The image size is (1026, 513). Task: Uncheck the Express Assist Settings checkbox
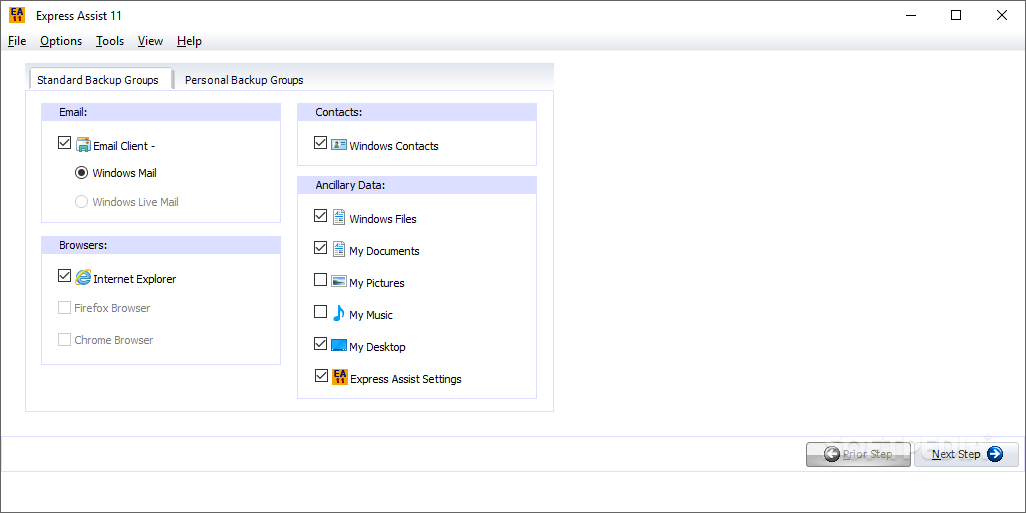321,376
